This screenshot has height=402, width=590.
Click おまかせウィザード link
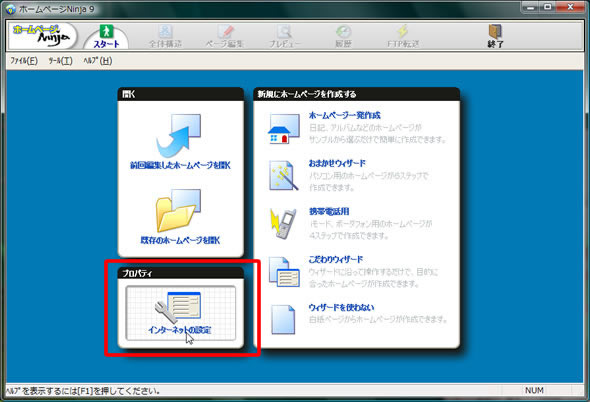click(x=337, y=163)
